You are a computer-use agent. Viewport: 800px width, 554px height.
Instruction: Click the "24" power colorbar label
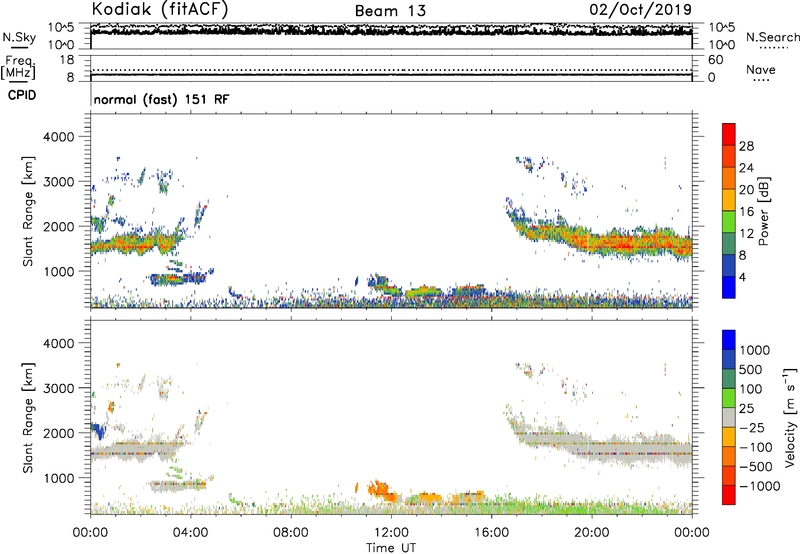pyautogui.click(x=746, y=168)
